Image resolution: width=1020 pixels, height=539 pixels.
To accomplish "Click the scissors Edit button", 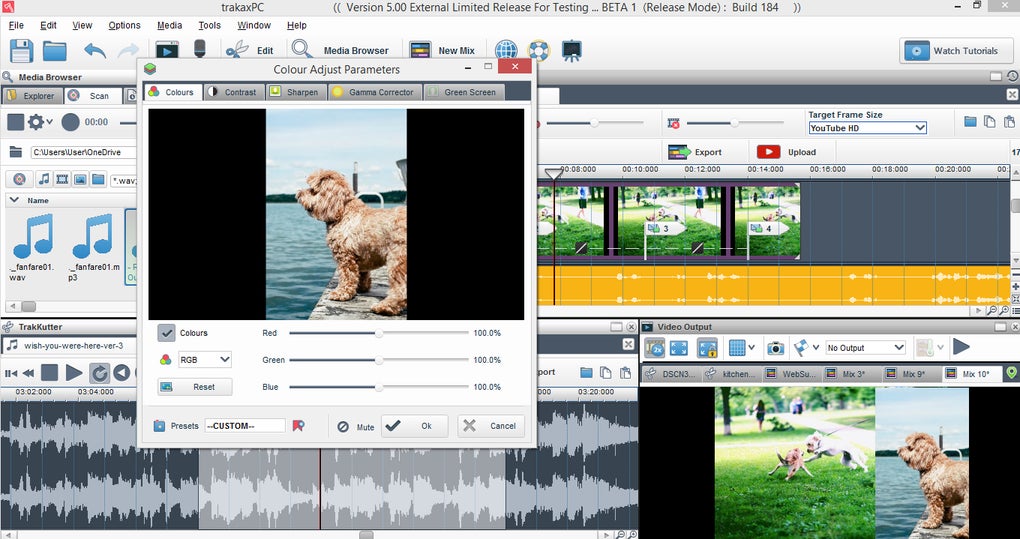I will click(250, 50).
